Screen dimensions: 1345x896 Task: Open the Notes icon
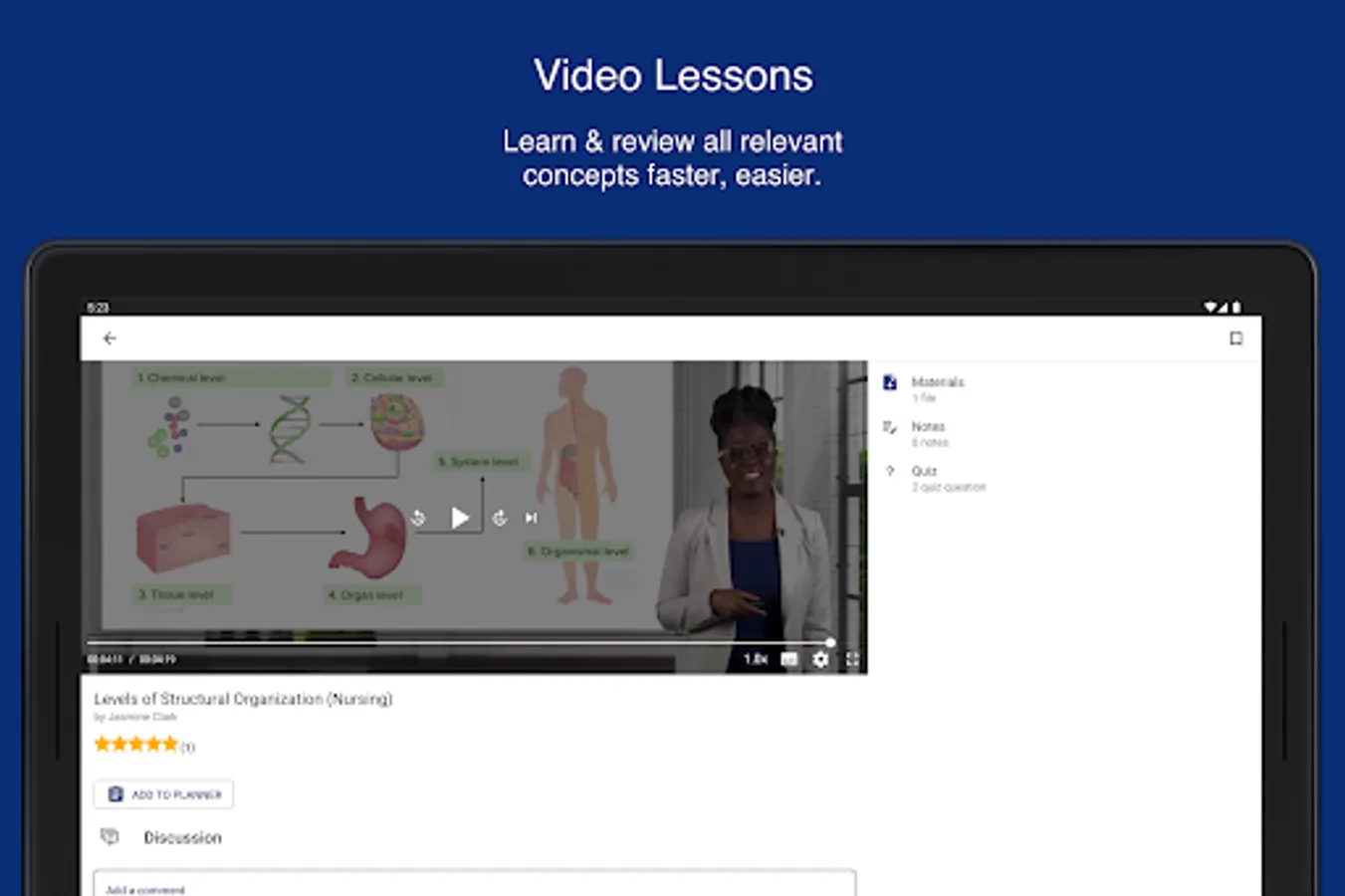(x=890, y=427)
